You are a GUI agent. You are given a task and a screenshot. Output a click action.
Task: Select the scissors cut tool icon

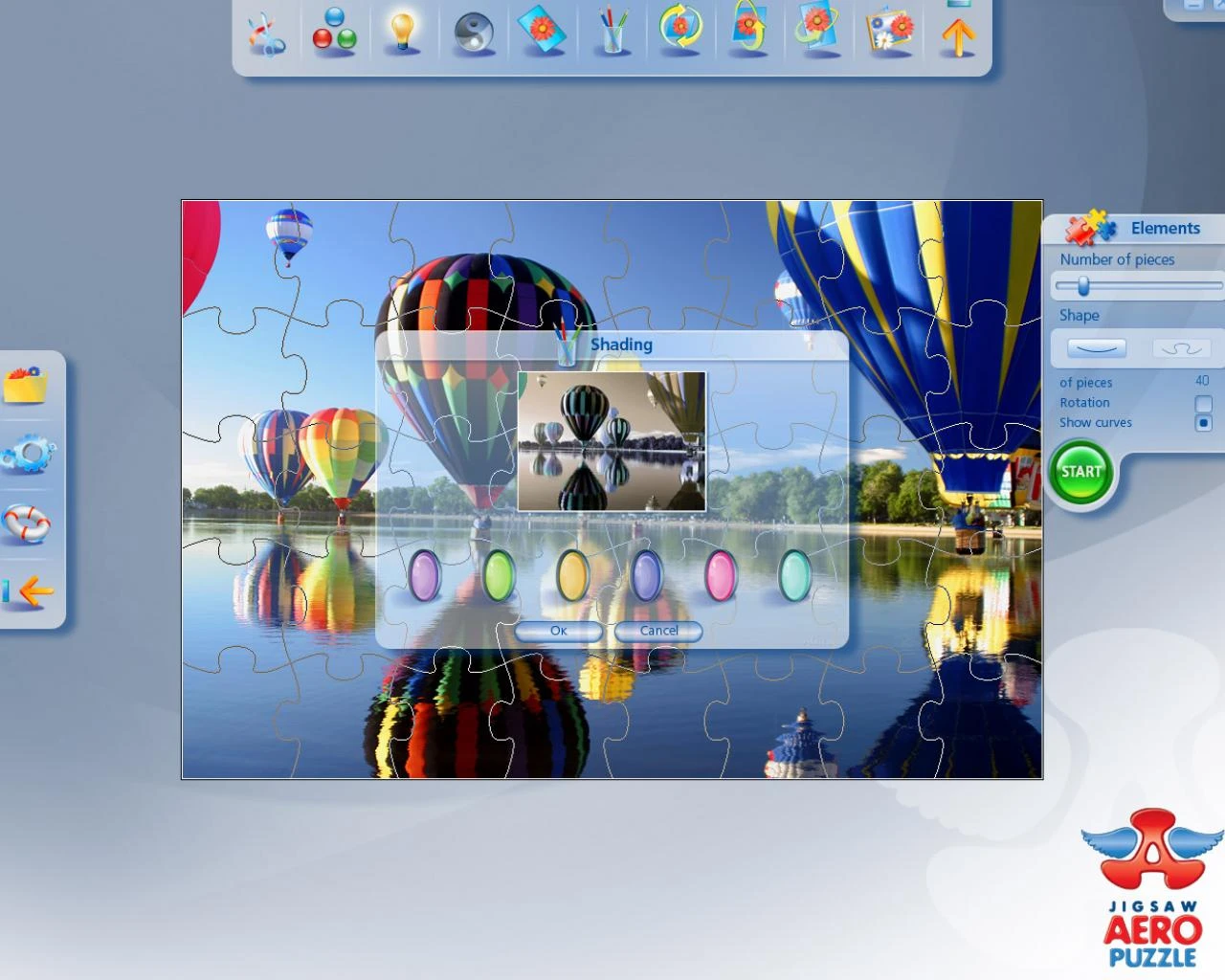click(x=265, y=34)
